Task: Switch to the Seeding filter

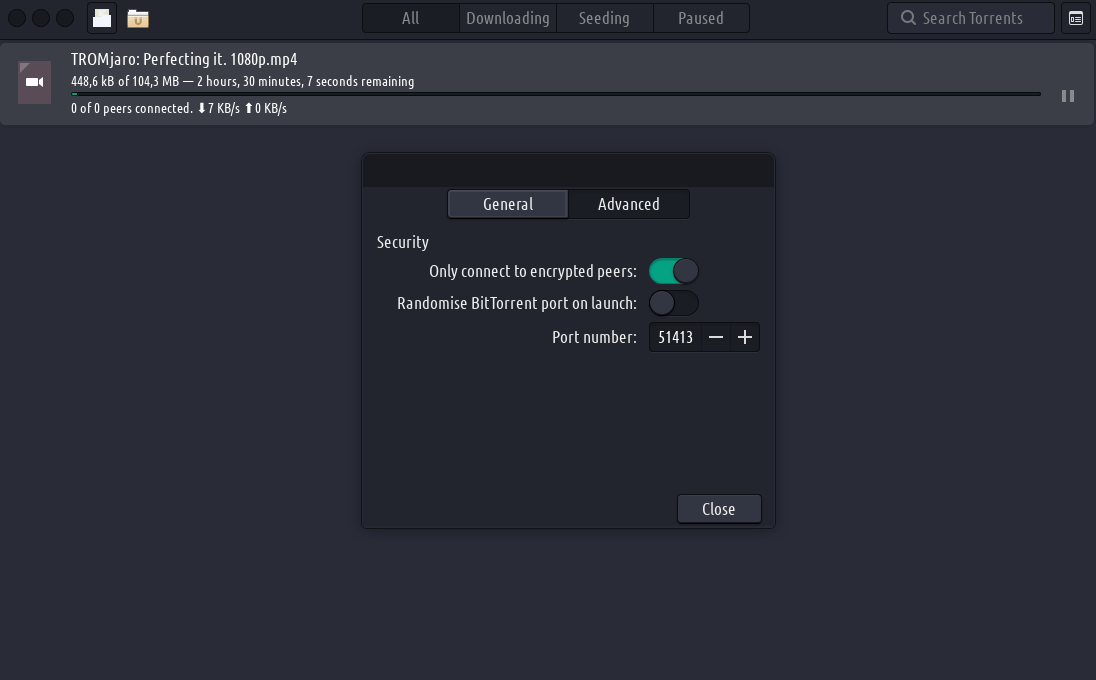Action: click(604, 18)
